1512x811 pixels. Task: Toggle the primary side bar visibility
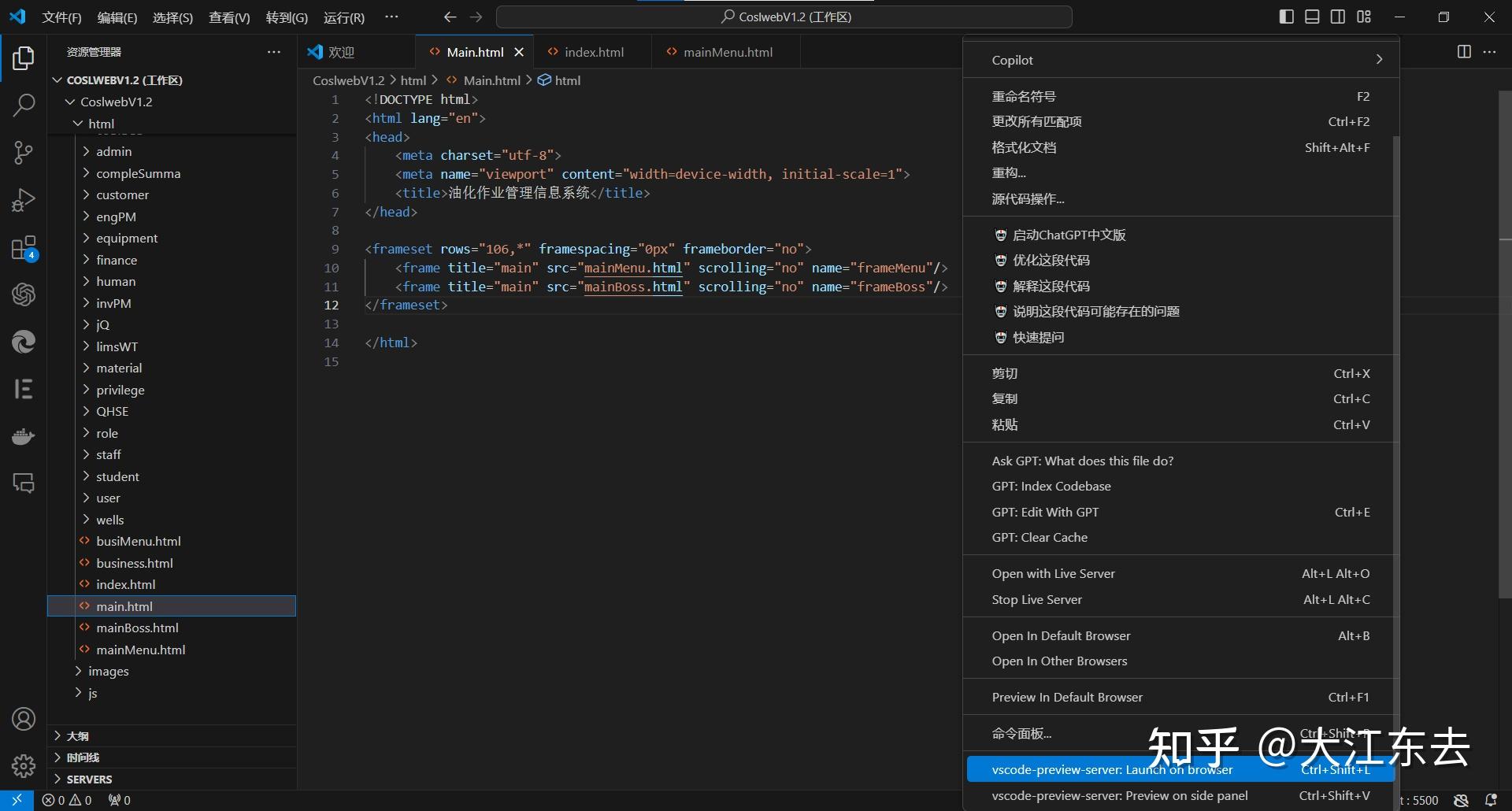(x=1286, y=16)
